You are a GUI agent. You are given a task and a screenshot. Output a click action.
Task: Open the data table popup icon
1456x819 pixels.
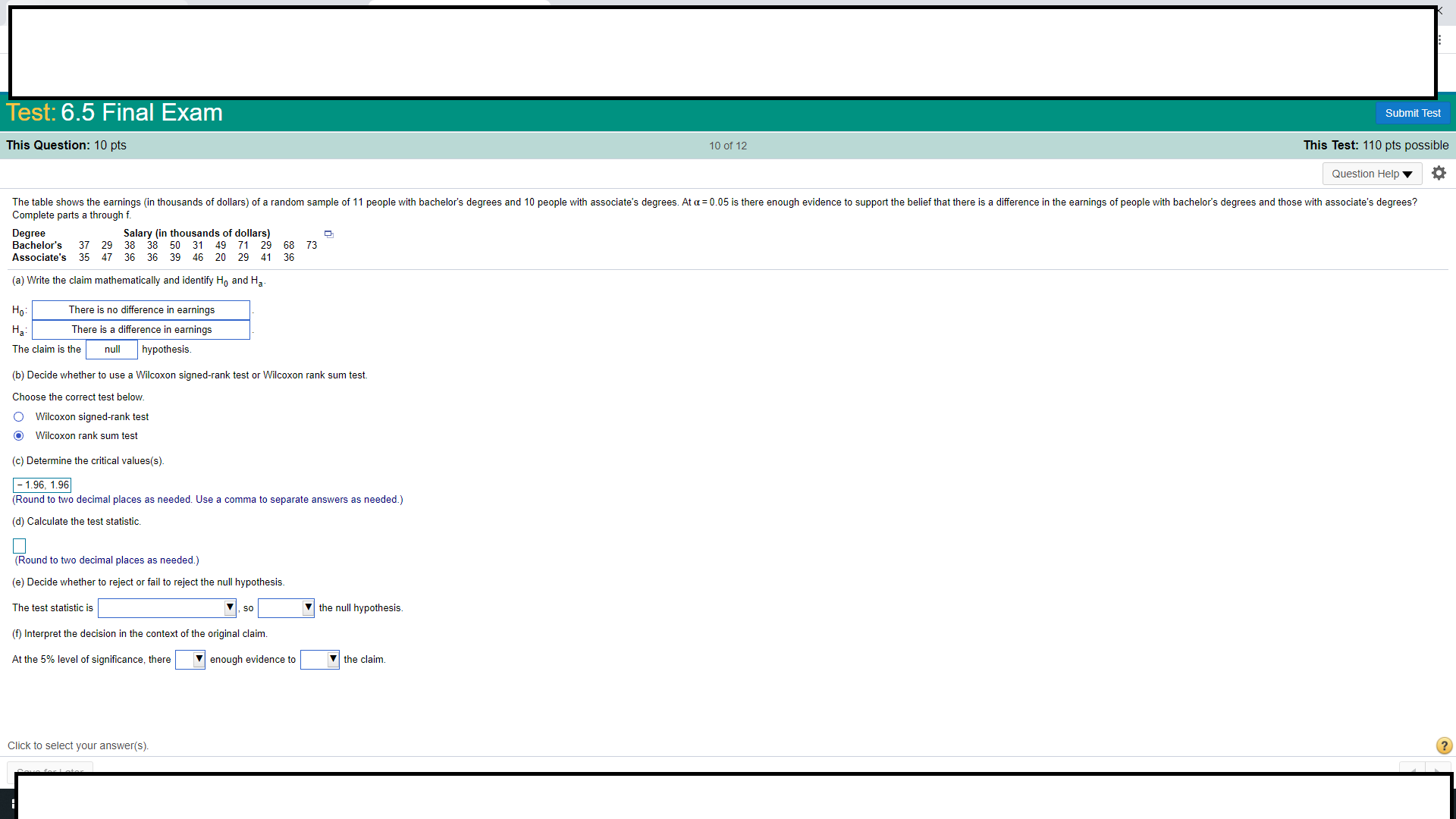pos(328,234)
